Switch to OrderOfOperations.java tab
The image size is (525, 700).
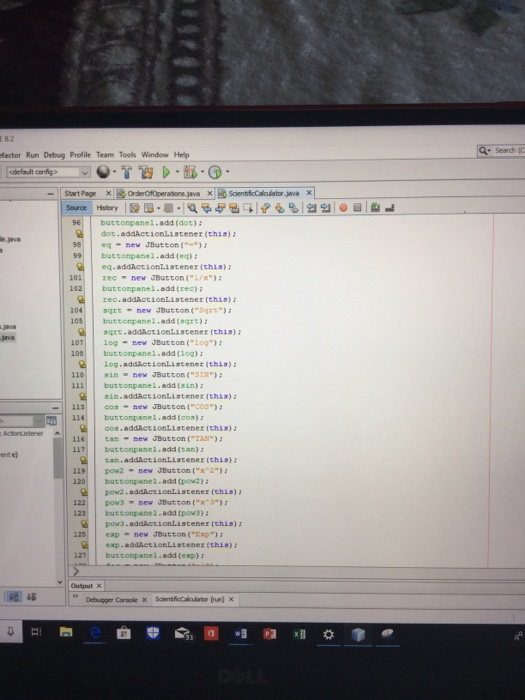pos(163,193)
